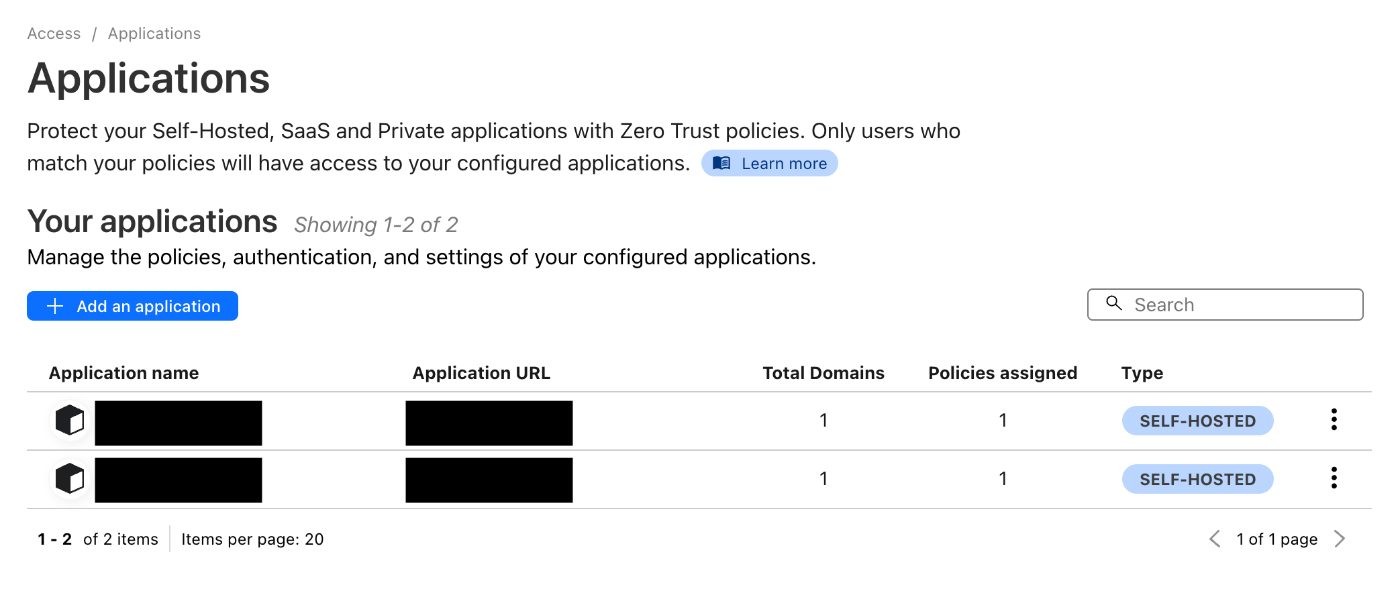Image resolution: width=1400 pixels, height=593 pixels.
Task: Click the magnifying glass search icon
Action: (1114, 304)
